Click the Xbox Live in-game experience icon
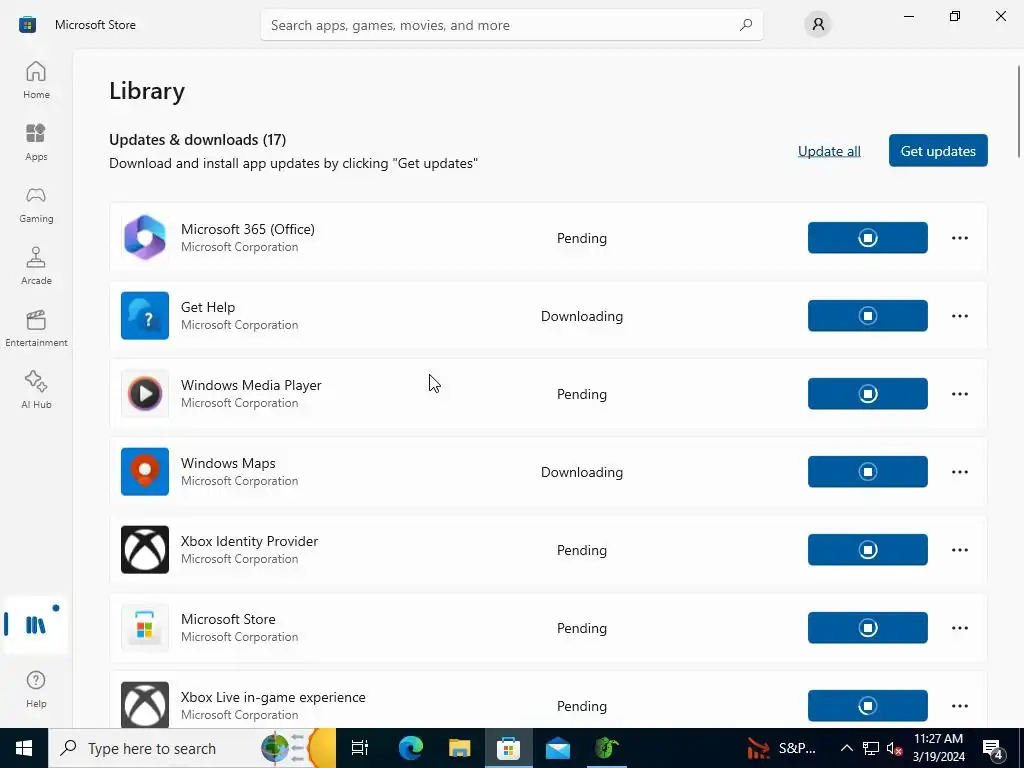1024x768 pixels. [145, 705]
